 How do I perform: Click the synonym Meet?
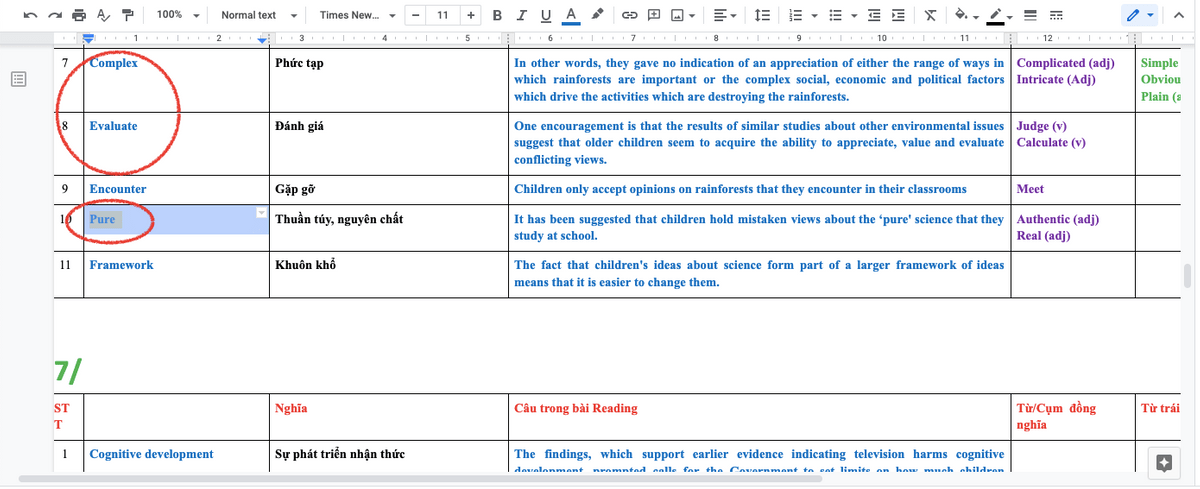(x=1030, y=189)
